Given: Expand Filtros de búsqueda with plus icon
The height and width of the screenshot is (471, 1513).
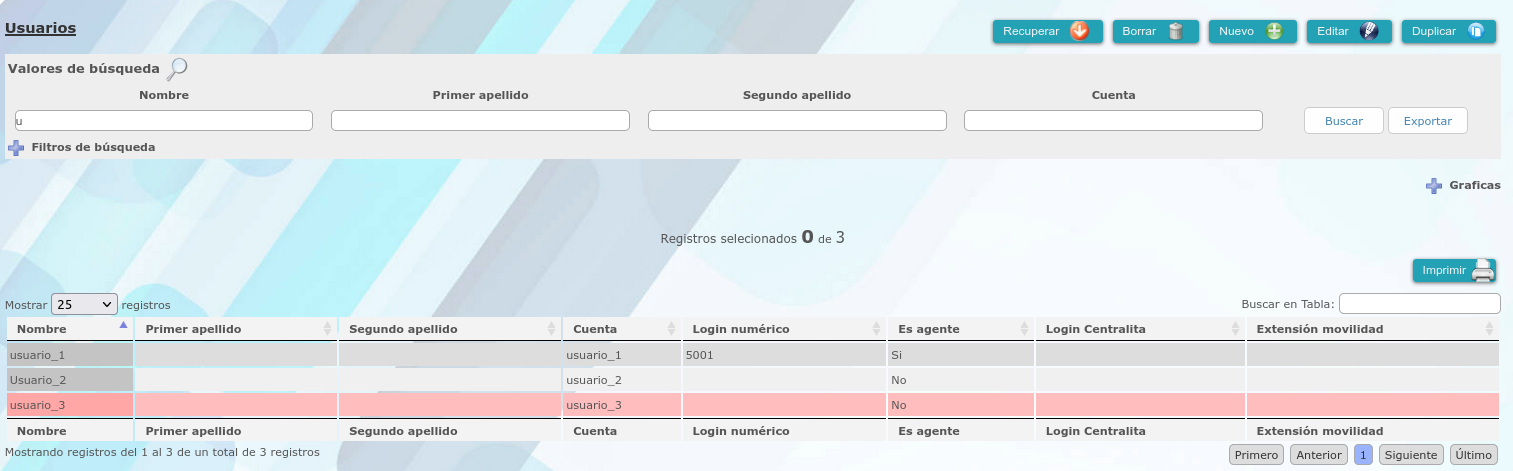Looking at the screenshot, I should 16,147.
